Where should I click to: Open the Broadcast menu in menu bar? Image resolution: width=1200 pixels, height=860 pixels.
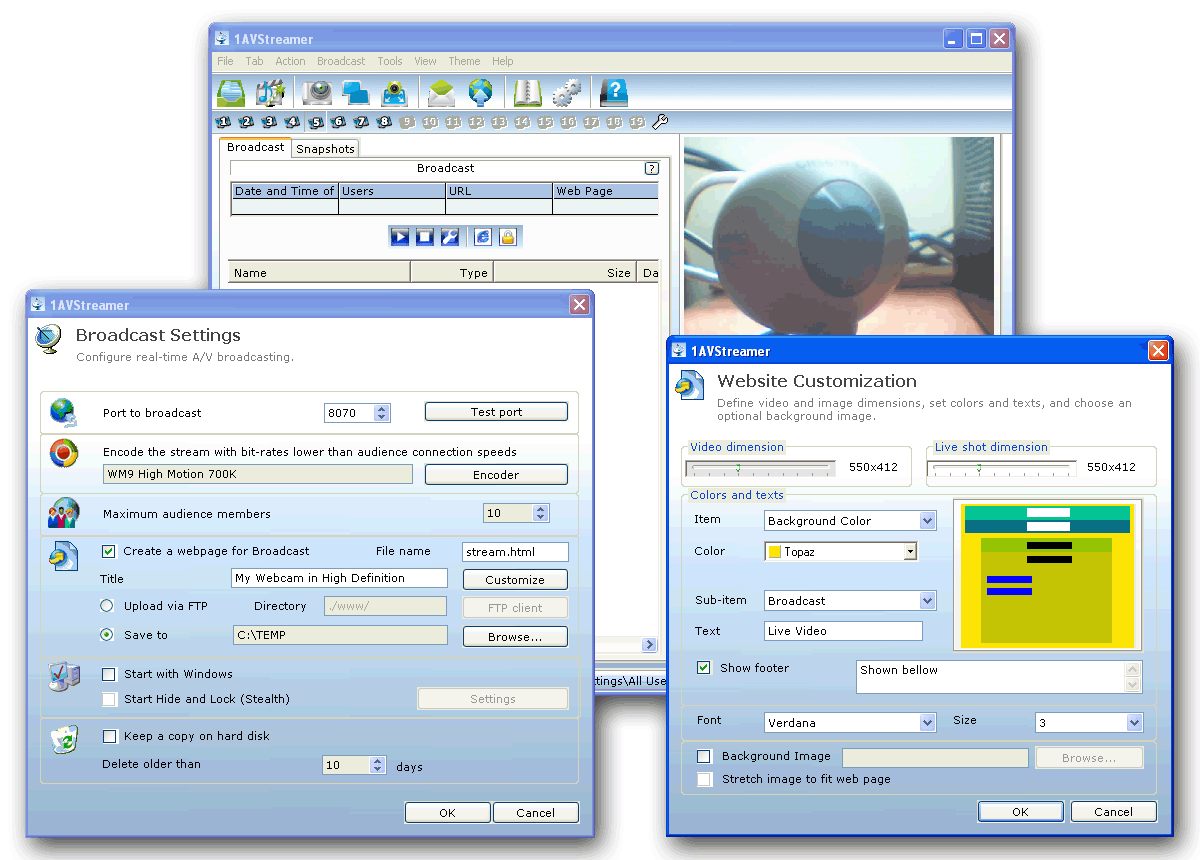click(x=341, y=61)
